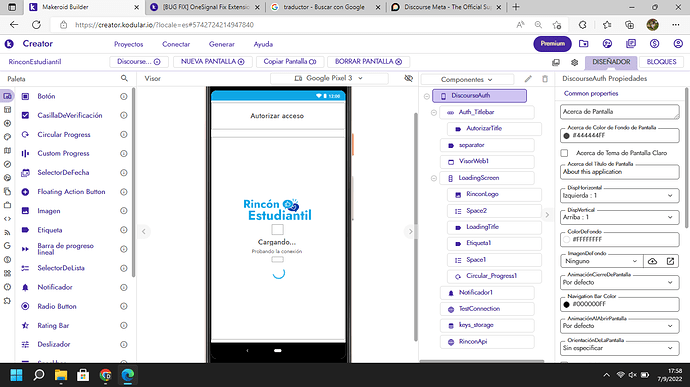The image size is (690, 387).
Task: Click the NUEVA PANTALLA button
Action: click(213, 62)
